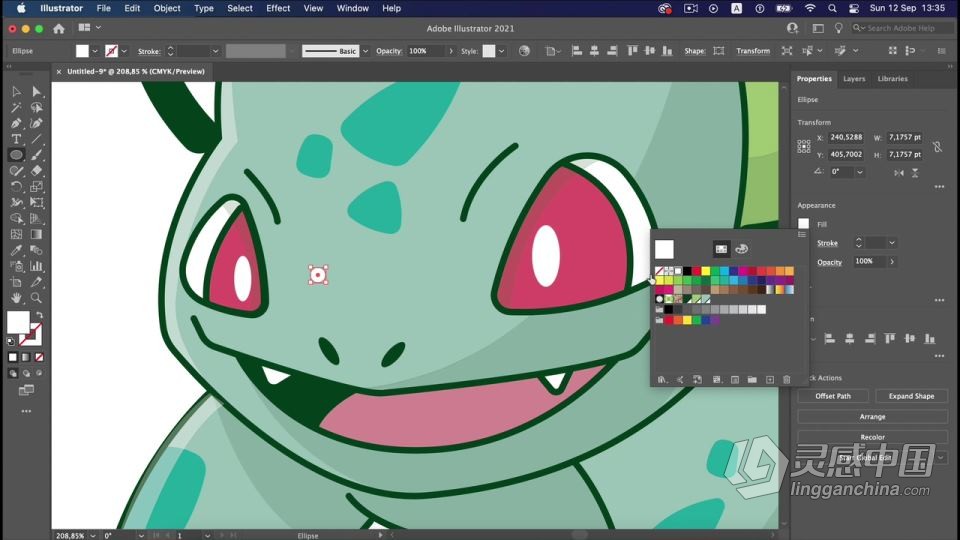Open Transform panel more options dots

(x=939, y=187)
